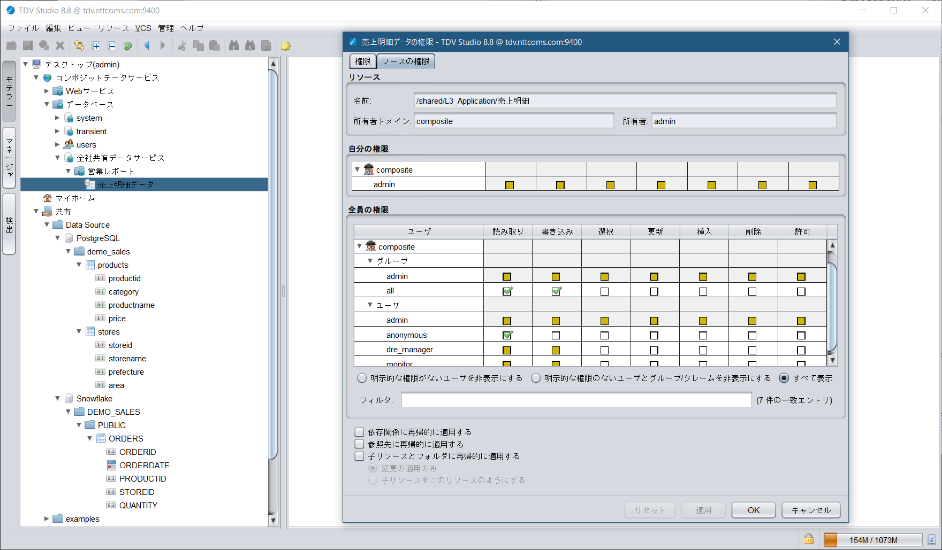Expand the Webサービス tree node
The height and width of the screenshot is (550, 942).
(x=47, y=91)
